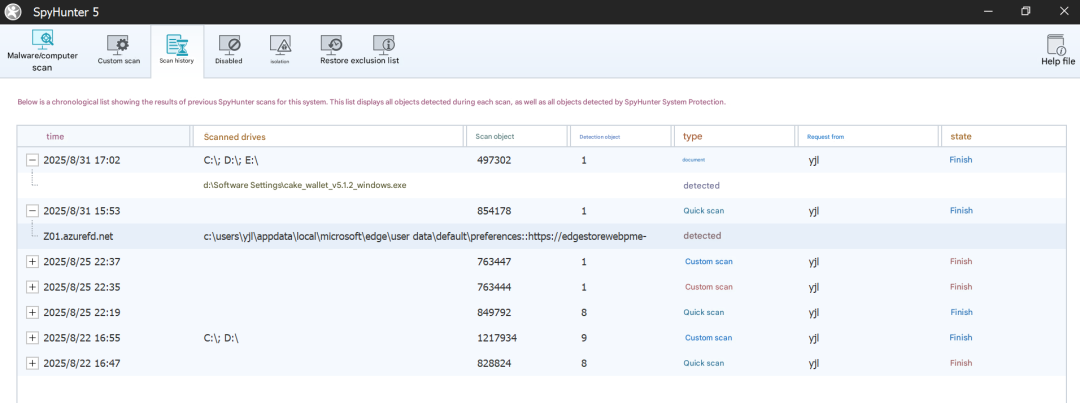Image resolution: width=1080 pixels, height=403 pixels.
Task: Expand the 2025/8/25 22:19 scan entry
Action: tap(32, 313)
